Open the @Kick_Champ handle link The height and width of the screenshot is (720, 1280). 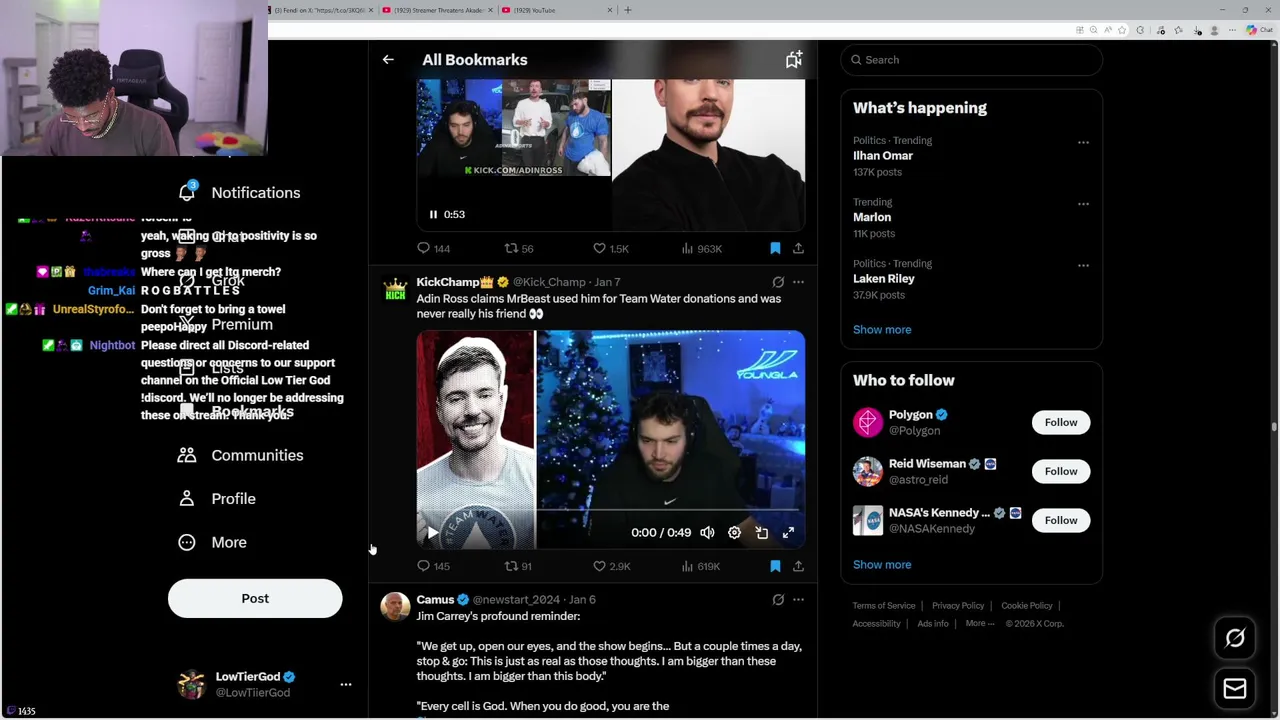click(x=549, y=282)
